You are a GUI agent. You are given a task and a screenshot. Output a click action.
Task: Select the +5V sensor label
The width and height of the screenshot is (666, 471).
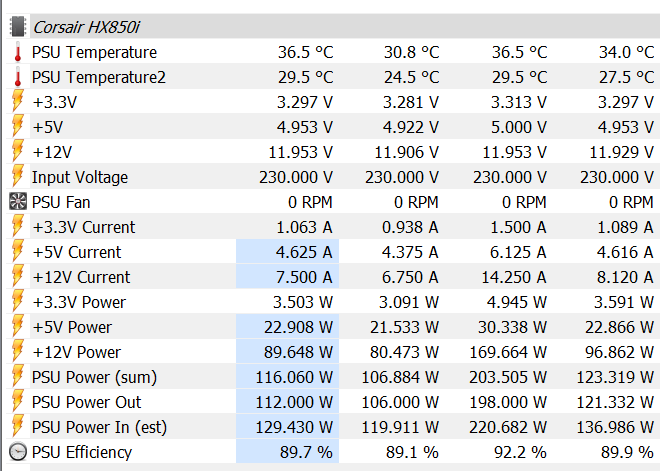tap(48, 127)
